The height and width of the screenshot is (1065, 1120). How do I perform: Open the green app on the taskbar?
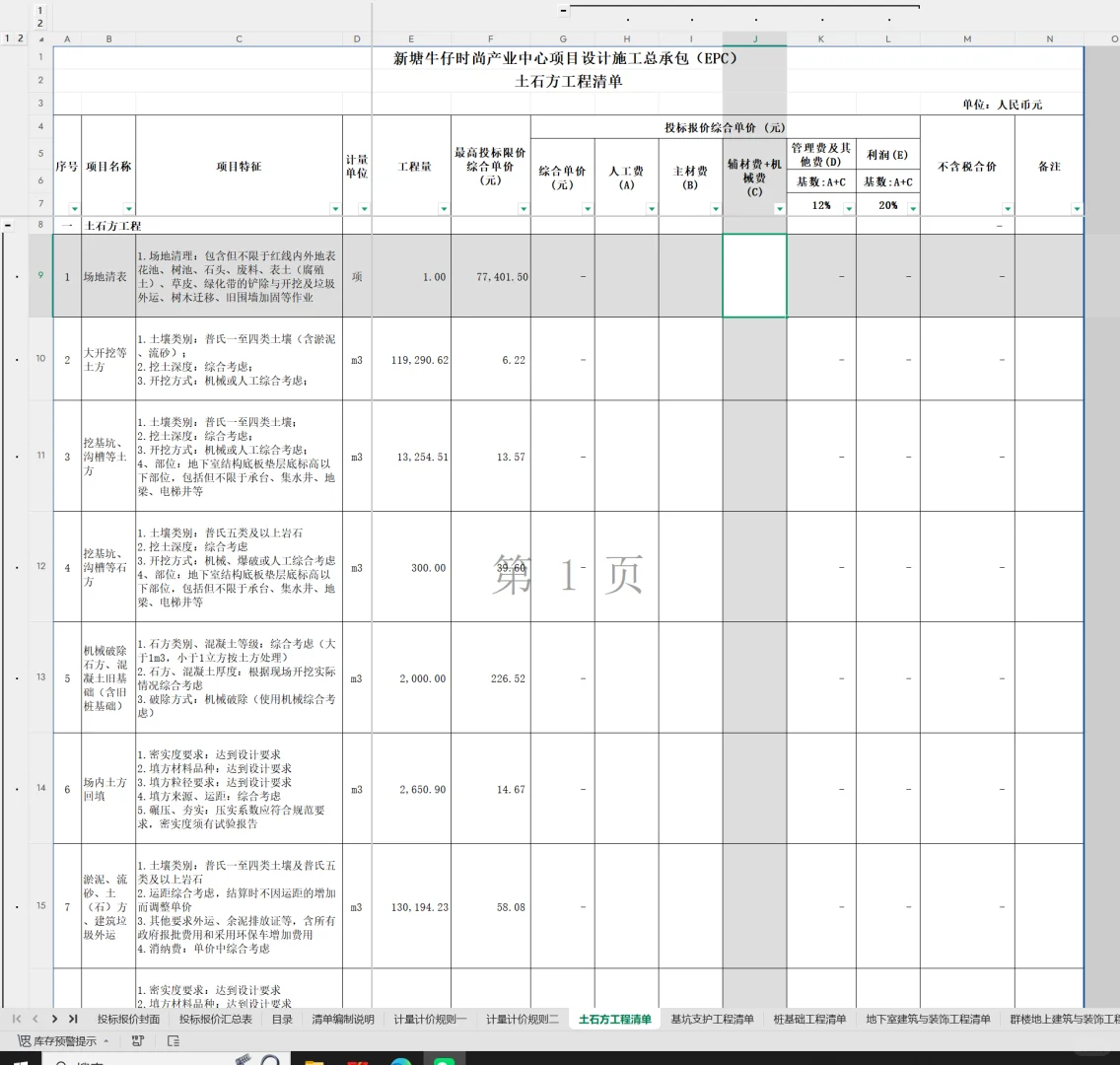(445, 1061)
